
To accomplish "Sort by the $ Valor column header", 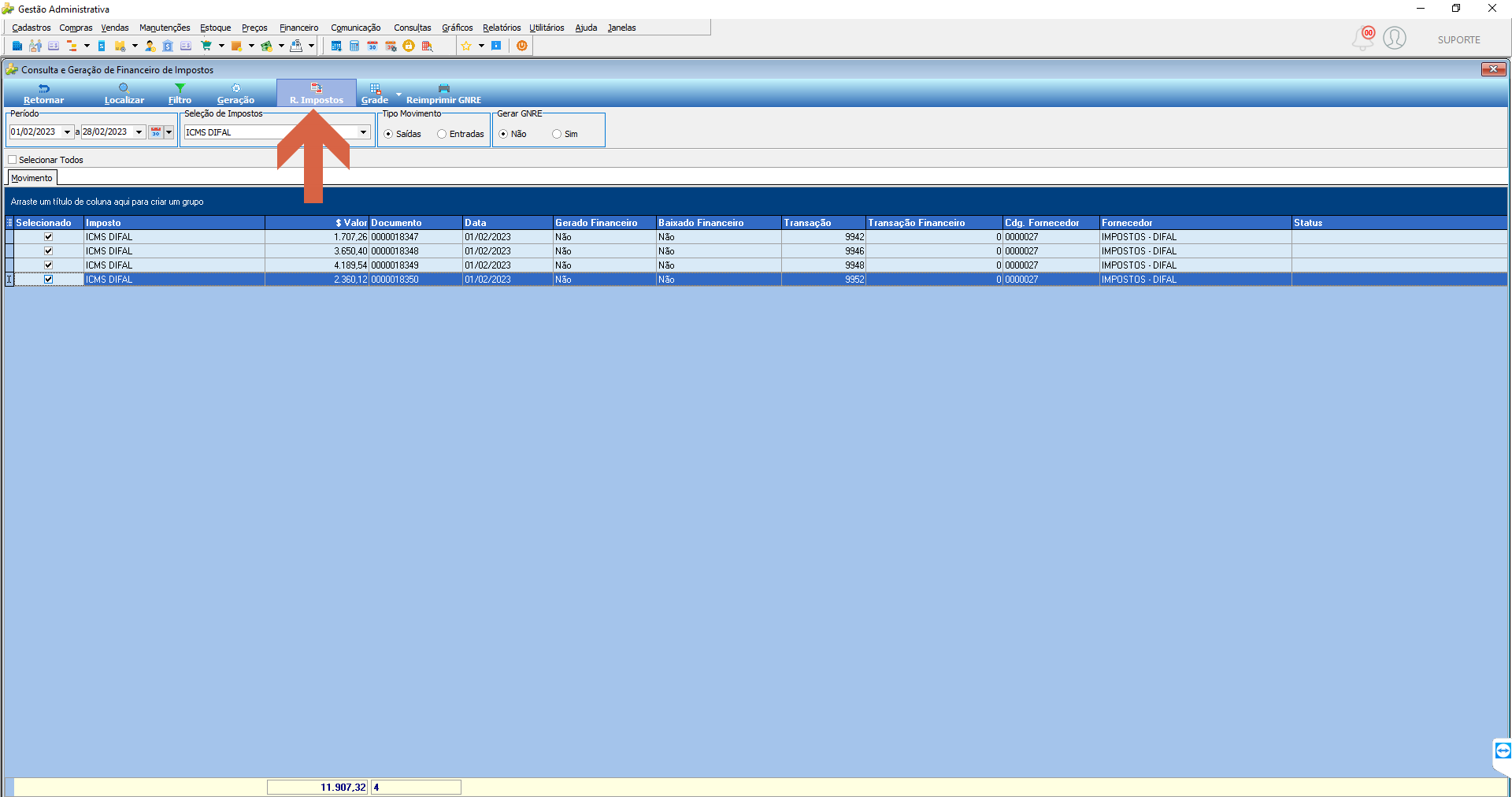I will (317, 223).
